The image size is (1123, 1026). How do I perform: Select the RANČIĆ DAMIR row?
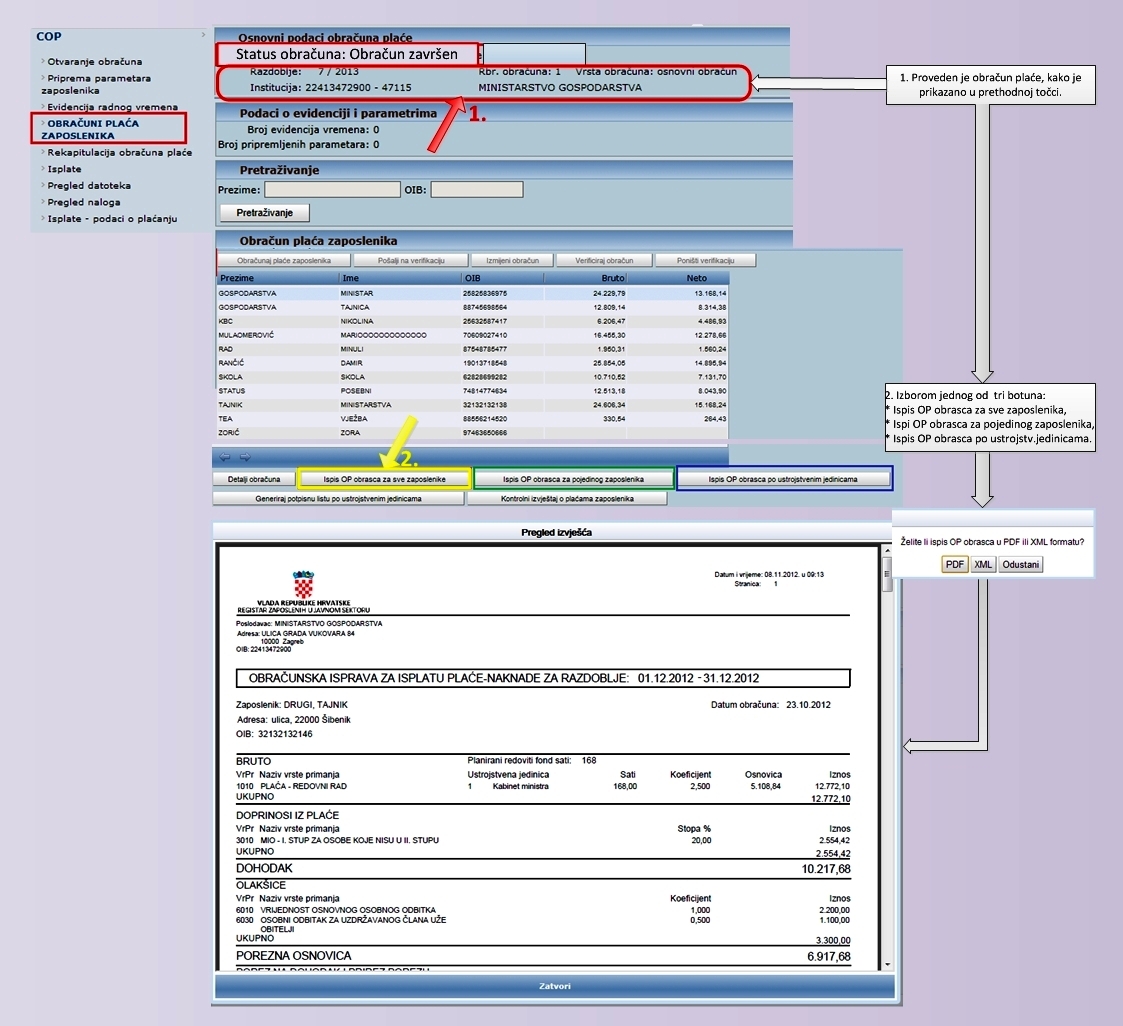[x=473, y=363]
